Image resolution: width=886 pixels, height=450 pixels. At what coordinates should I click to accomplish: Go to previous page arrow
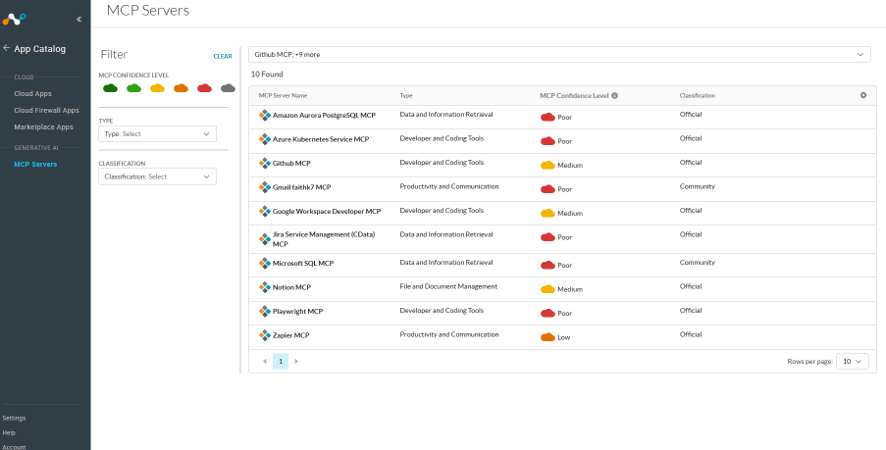pyautogui.click(x=265, y=361)
